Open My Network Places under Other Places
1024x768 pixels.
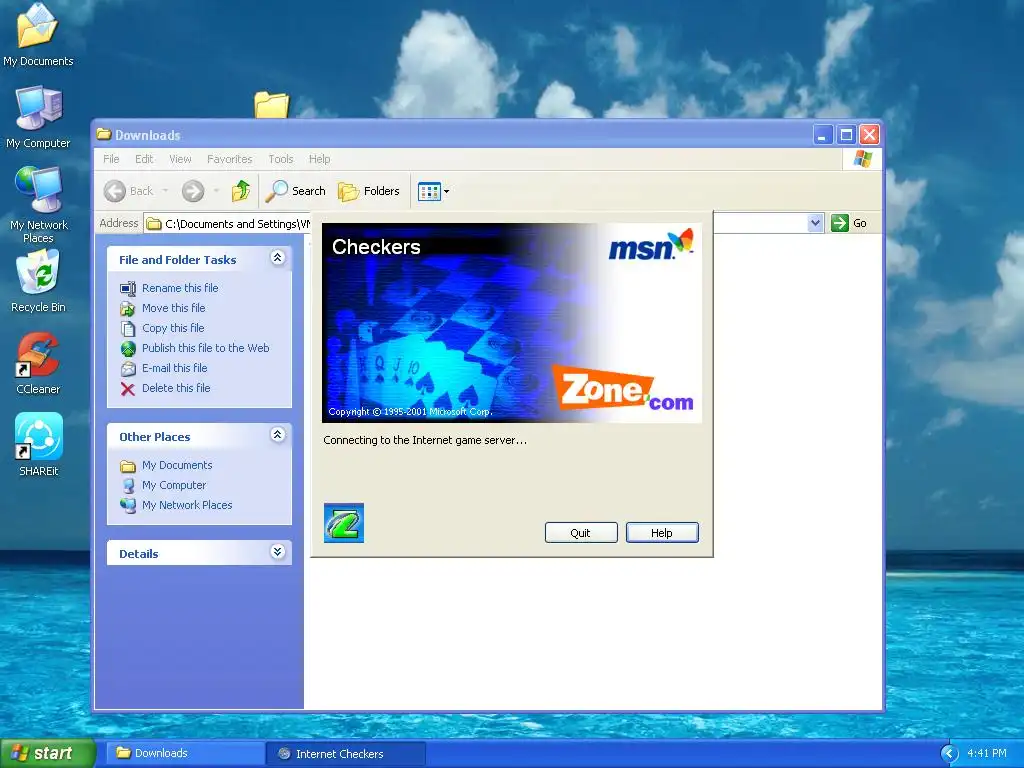pos(187,505)
